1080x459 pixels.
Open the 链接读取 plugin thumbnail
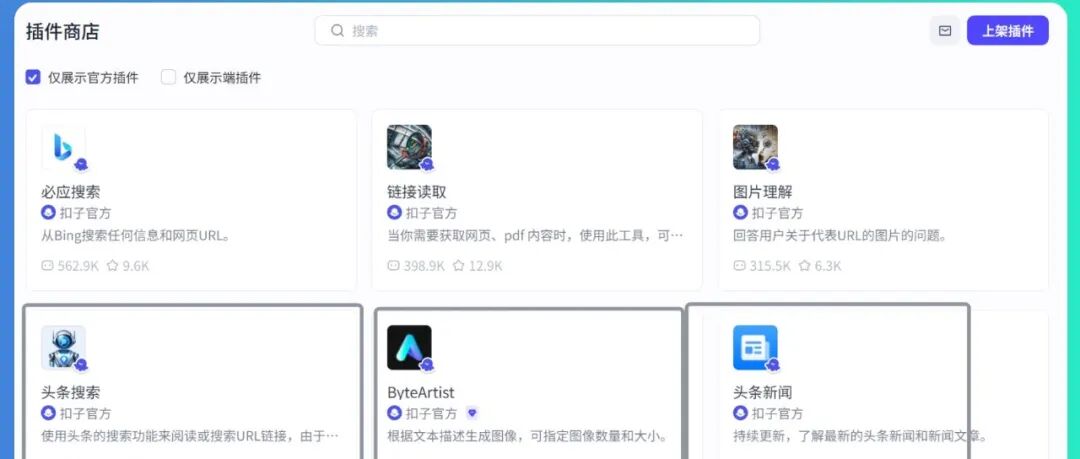click(409, 147)
